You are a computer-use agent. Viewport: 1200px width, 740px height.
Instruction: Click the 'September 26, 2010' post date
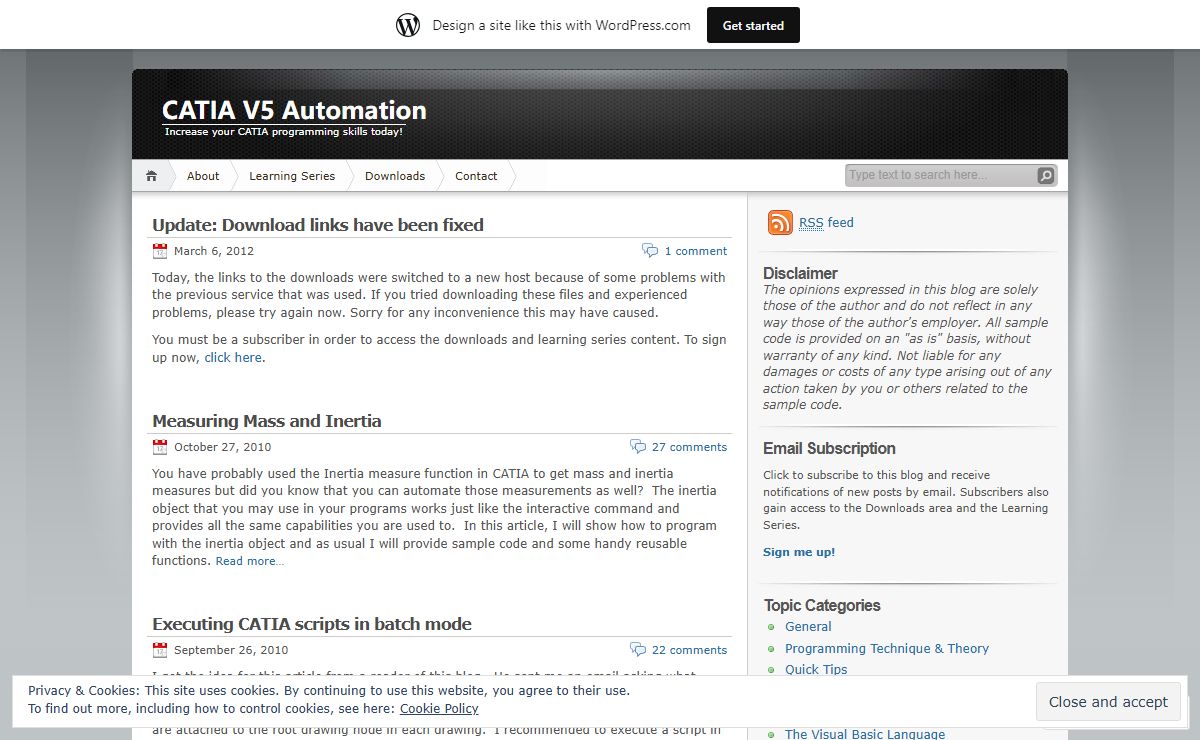tap(231, 650)
